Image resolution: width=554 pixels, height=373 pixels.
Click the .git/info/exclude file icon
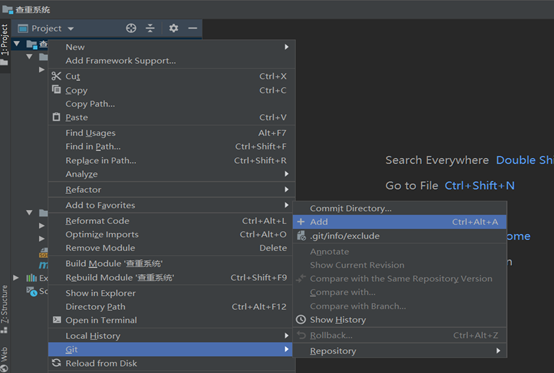(301, 236)
